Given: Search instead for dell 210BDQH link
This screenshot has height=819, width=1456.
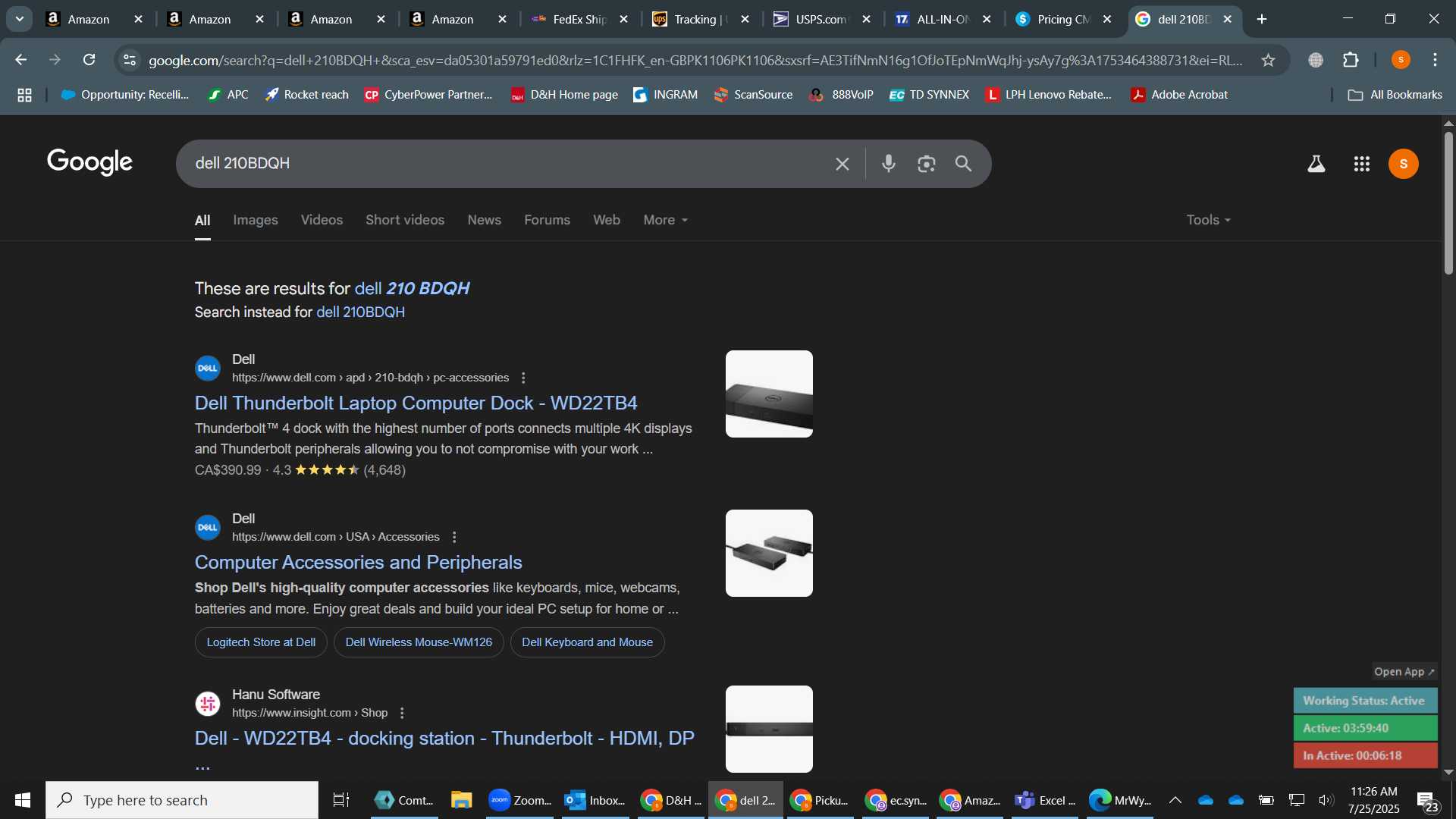Looking at the screenshot, I should pyautogui.click(x=360, y=312).
